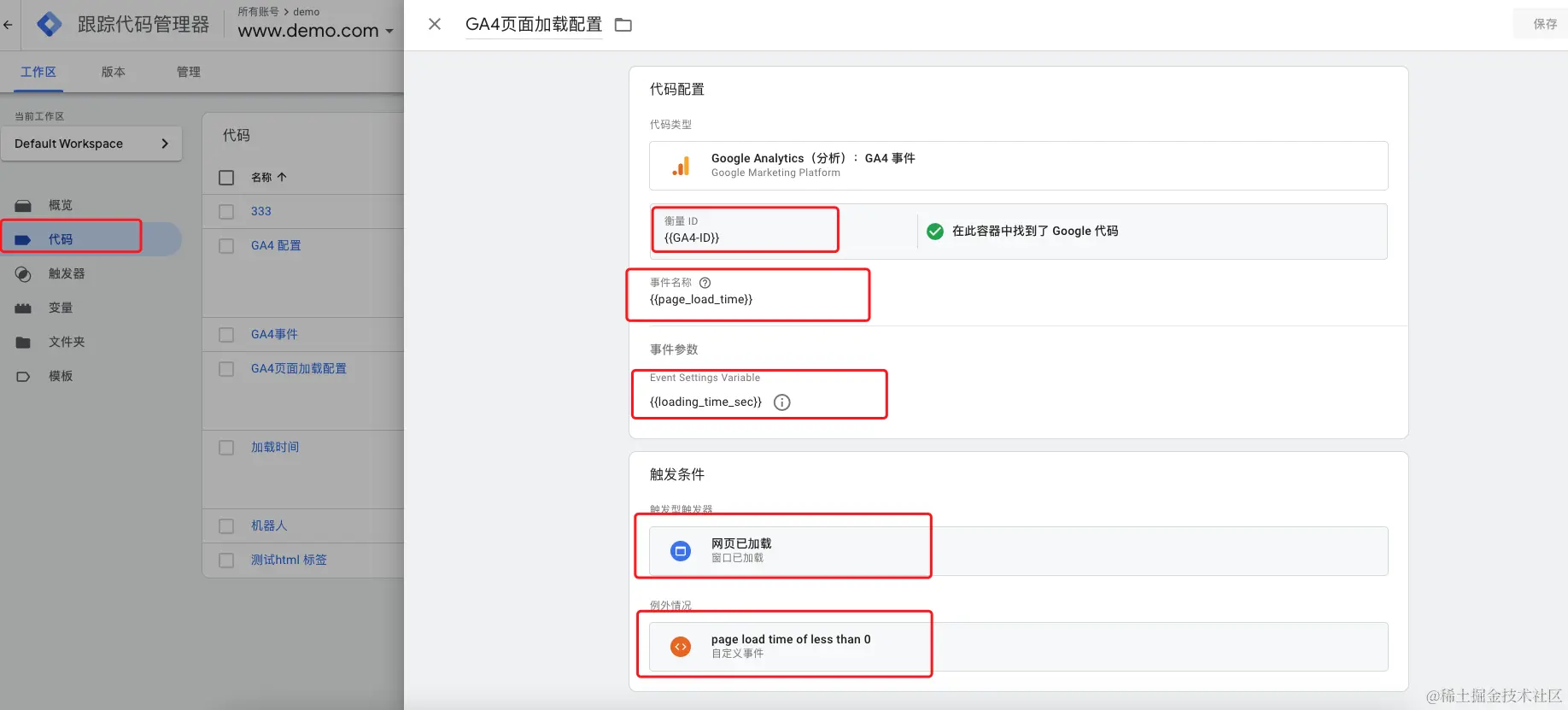1568x710 pixels.
Task: Click the custom event exception trigger icon
Action: tap(681, 647)
